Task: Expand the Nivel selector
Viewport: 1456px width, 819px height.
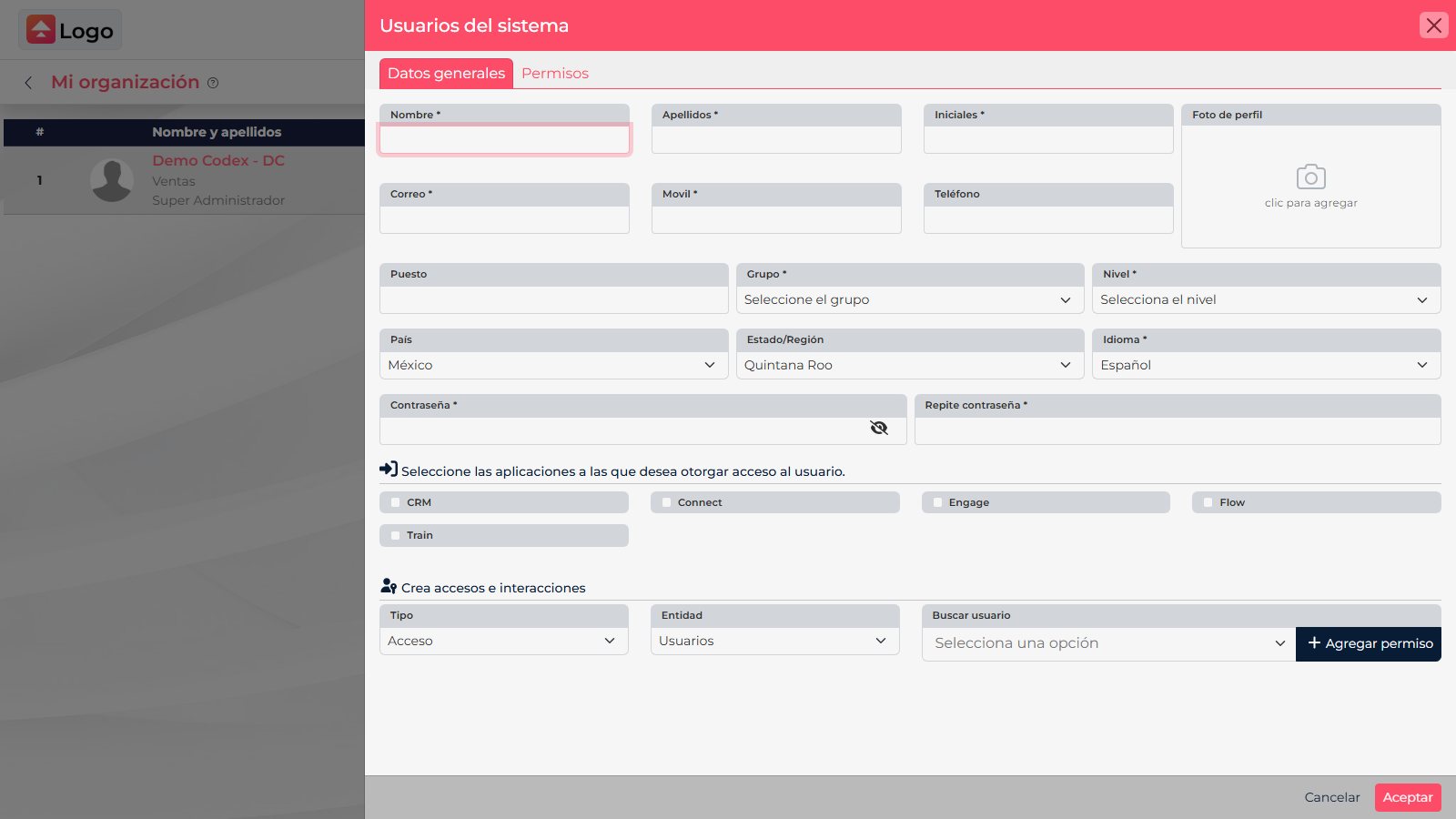Action: coord(1266,300)
